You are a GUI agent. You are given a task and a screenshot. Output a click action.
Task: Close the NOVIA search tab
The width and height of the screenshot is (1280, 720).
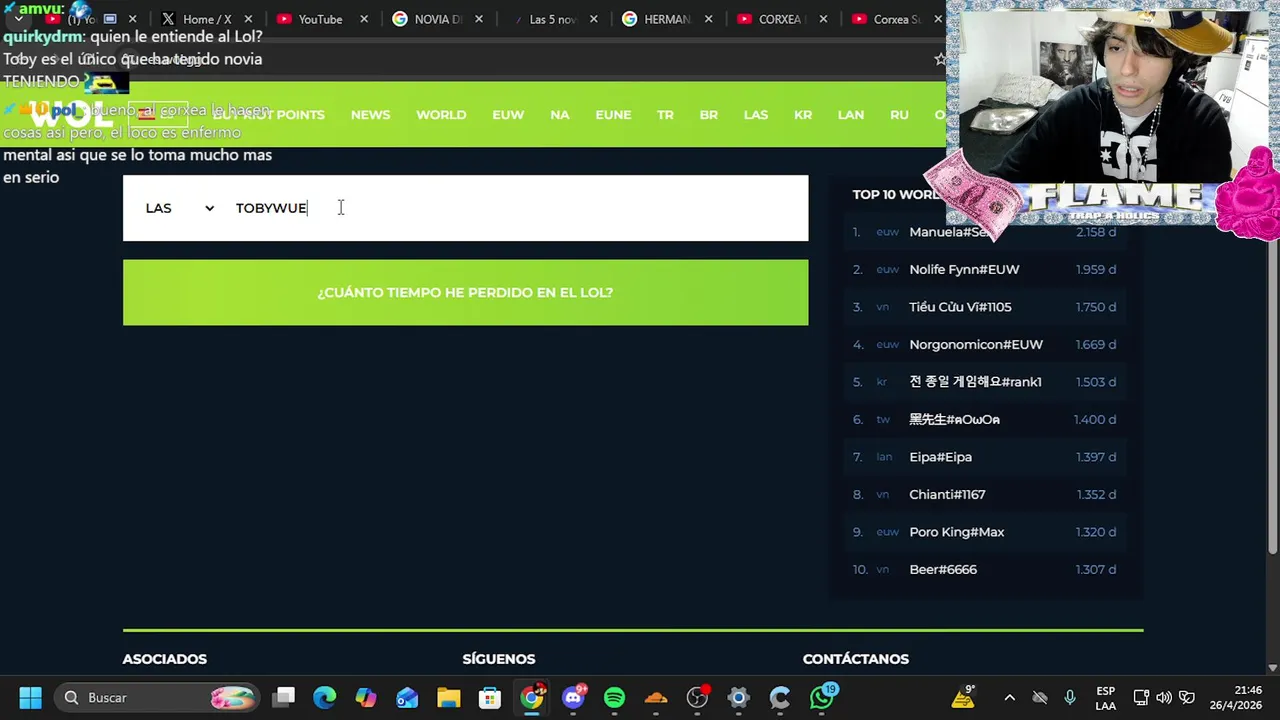[x=479, y=19]
